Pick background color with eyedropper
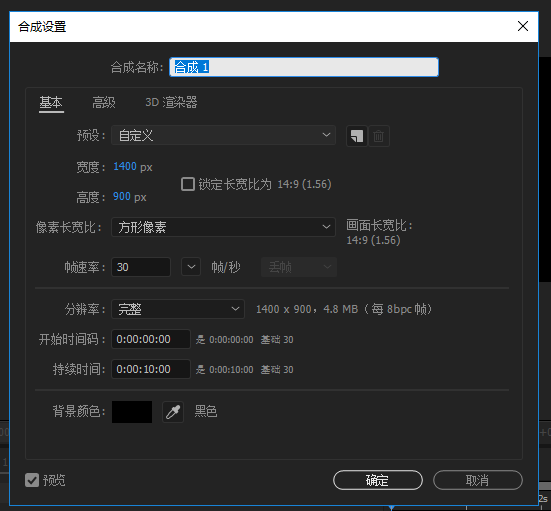Screen dimensions: 551x511 (x=173, y=412)
